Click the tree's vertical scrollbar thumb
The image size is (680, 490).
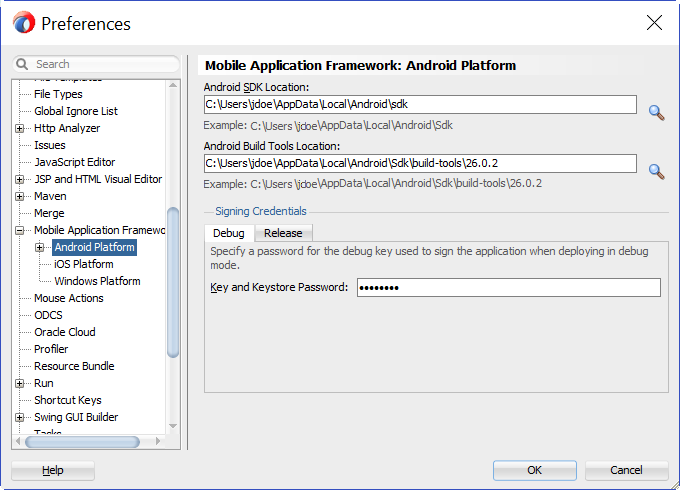pyautogui.click(x=173, y=283)
